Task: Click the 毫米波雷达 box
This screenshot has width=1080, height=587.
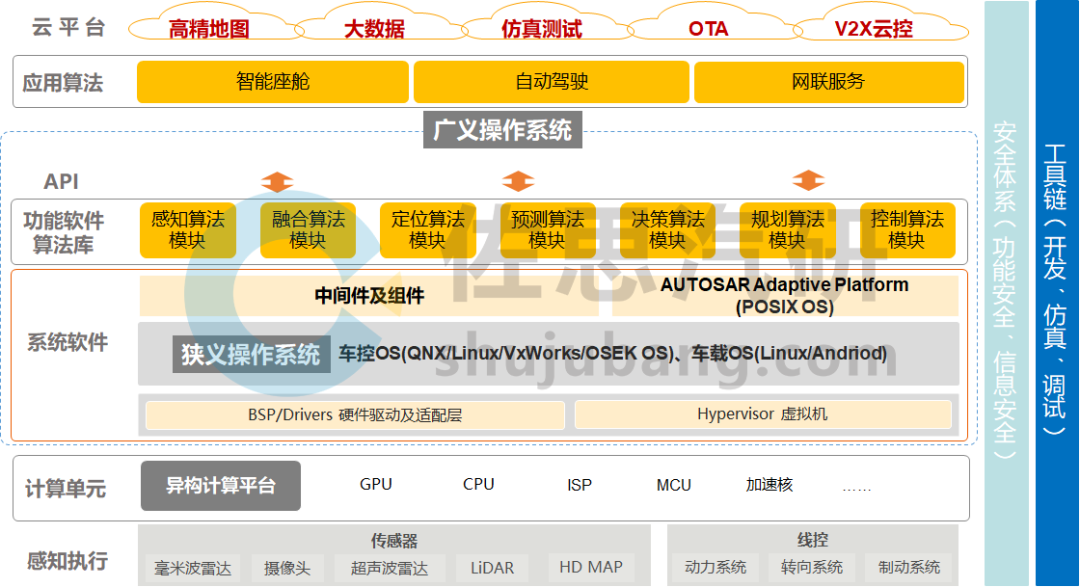Action: [193, 568]
